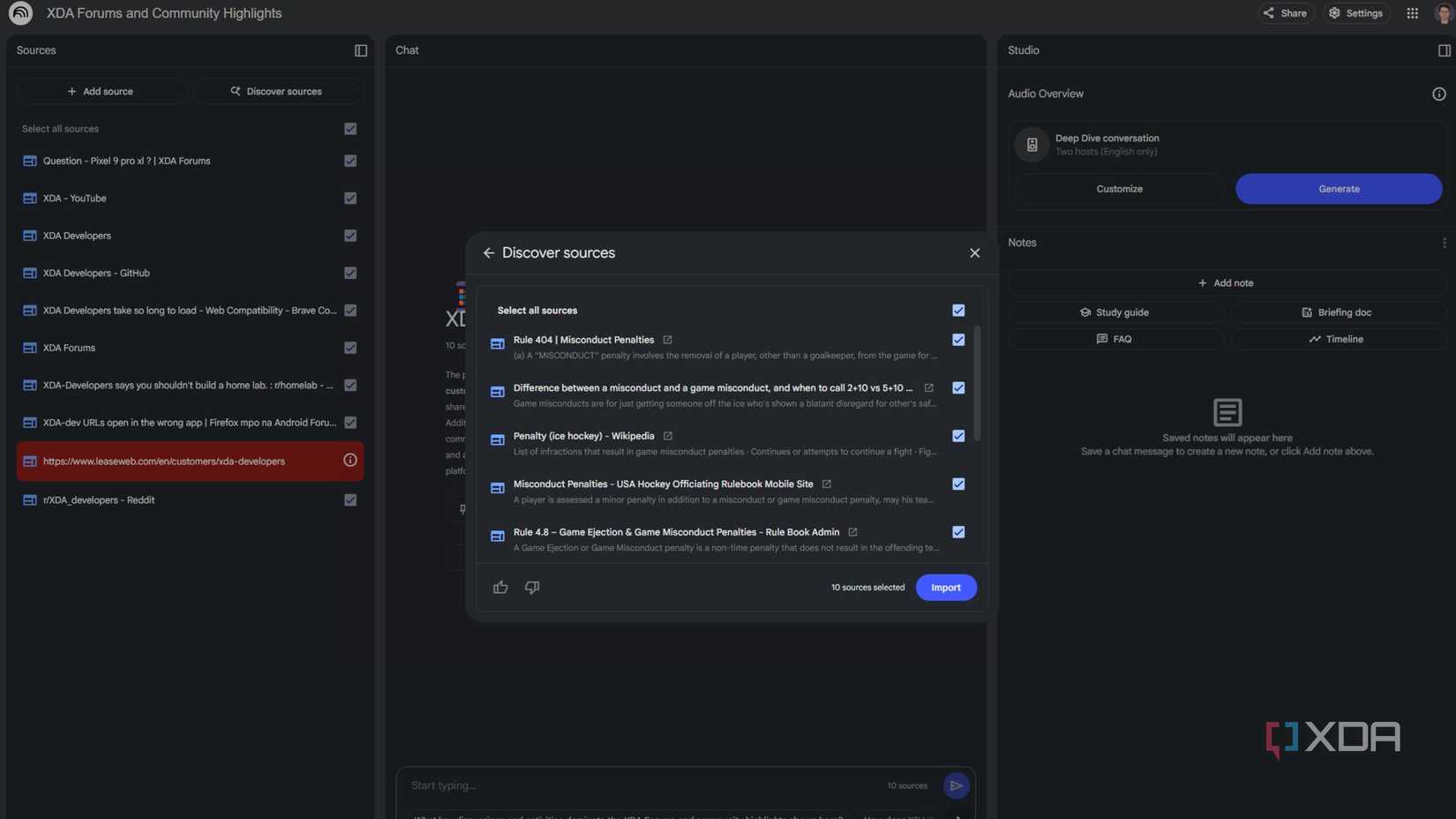Add a new note
The height and width of the screenshot is (819, 1456).
1227,283
